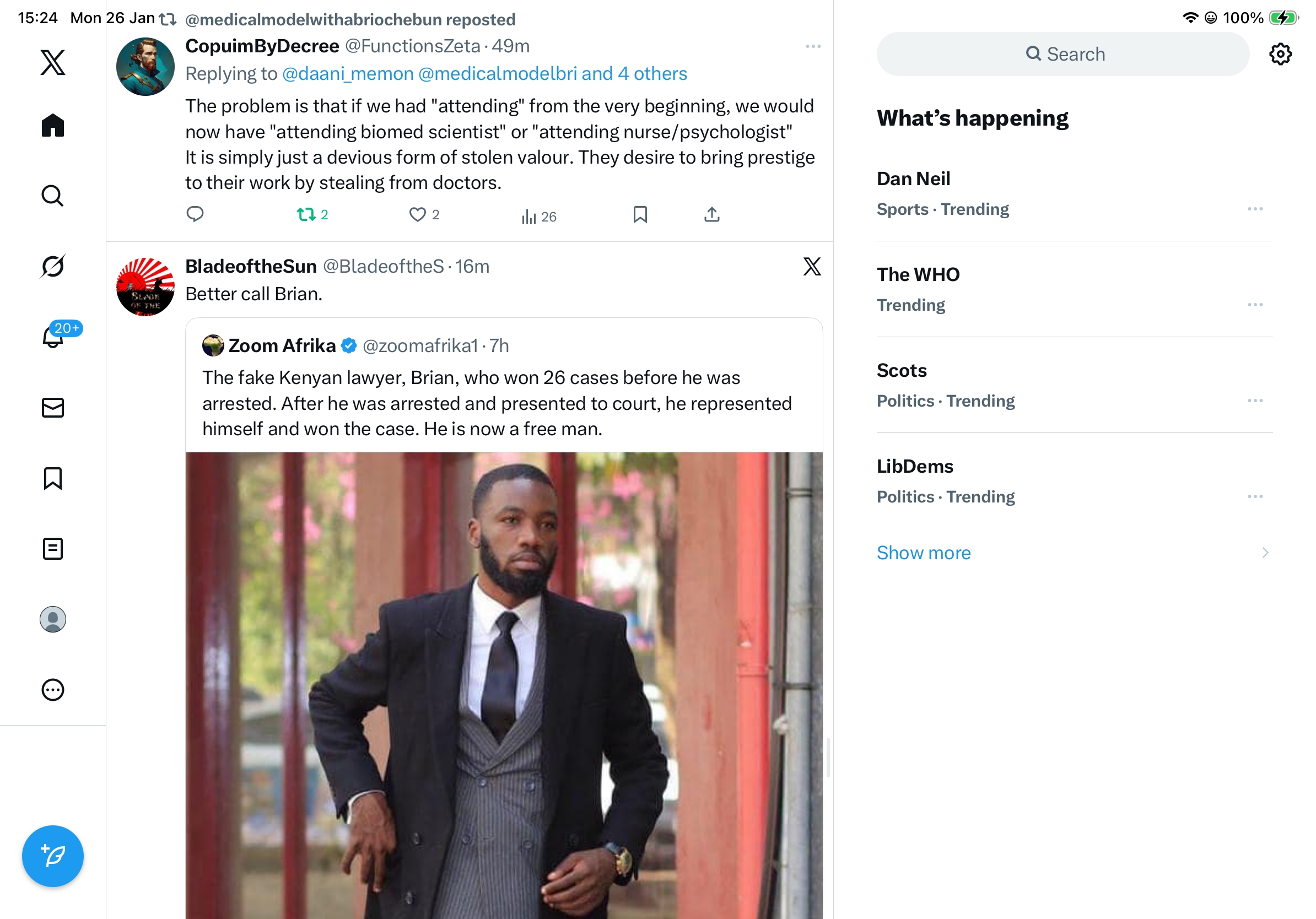
Task: Toggle like on CopuimByDecree's post
Action: click(x=417, y=215)
